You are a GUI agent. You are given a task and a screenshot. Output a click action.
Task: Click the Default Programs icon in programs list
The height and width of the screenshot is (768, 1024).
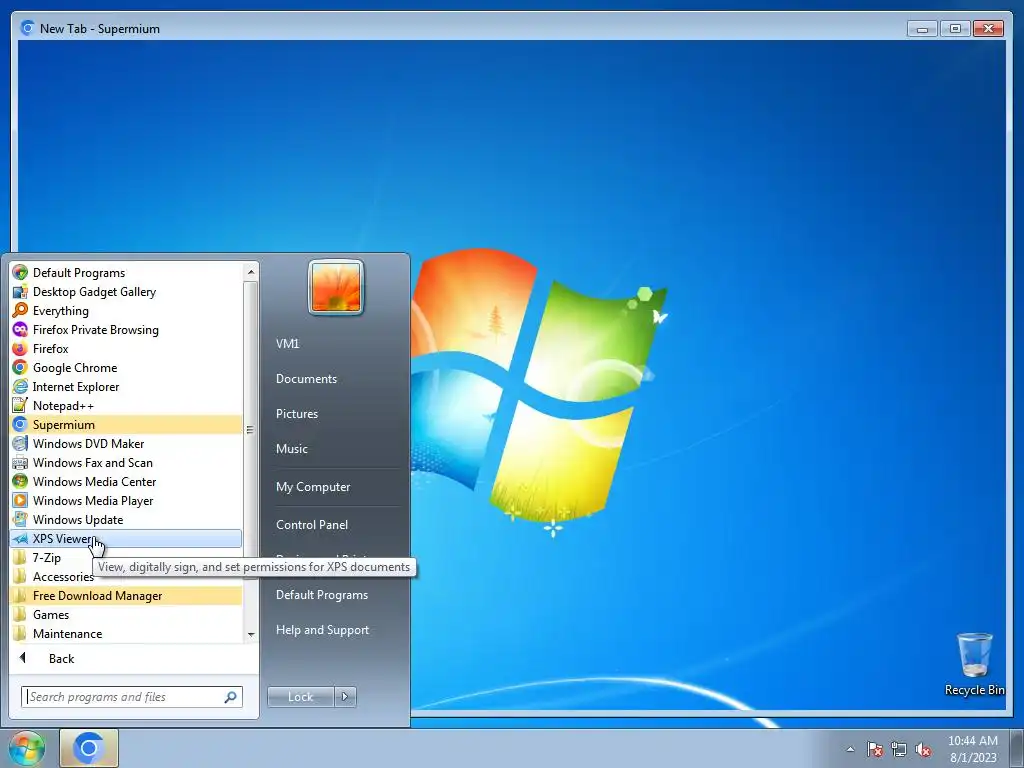[20, 272]
